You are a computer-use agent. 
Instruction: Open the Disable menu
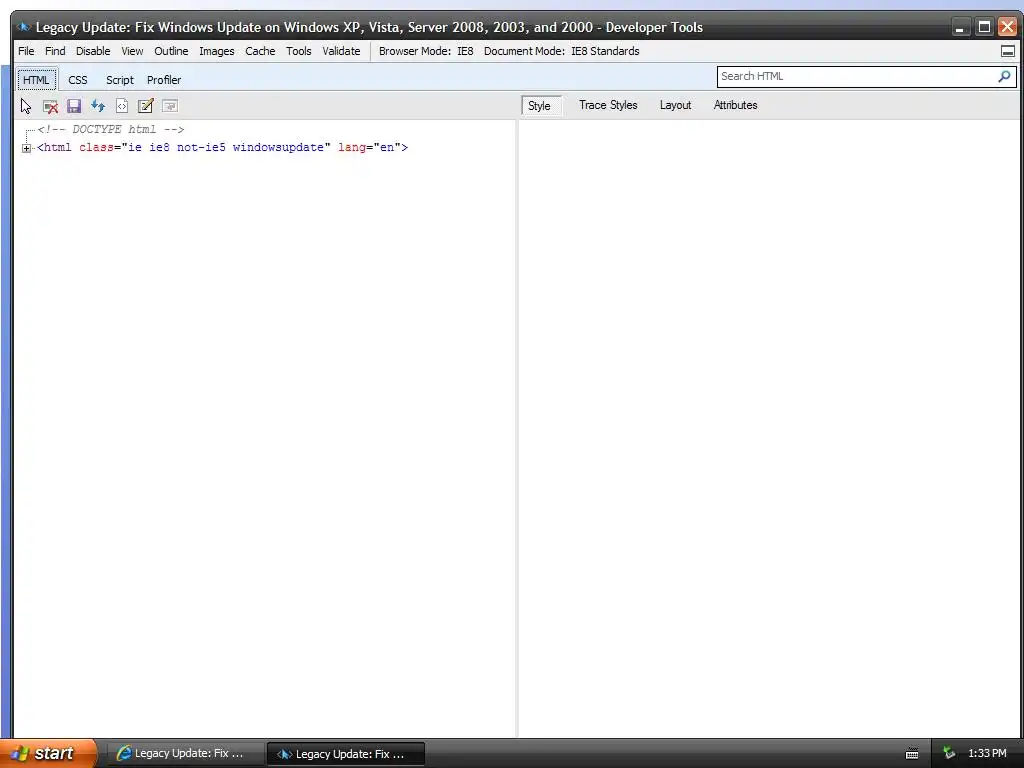tap(93, 51)
